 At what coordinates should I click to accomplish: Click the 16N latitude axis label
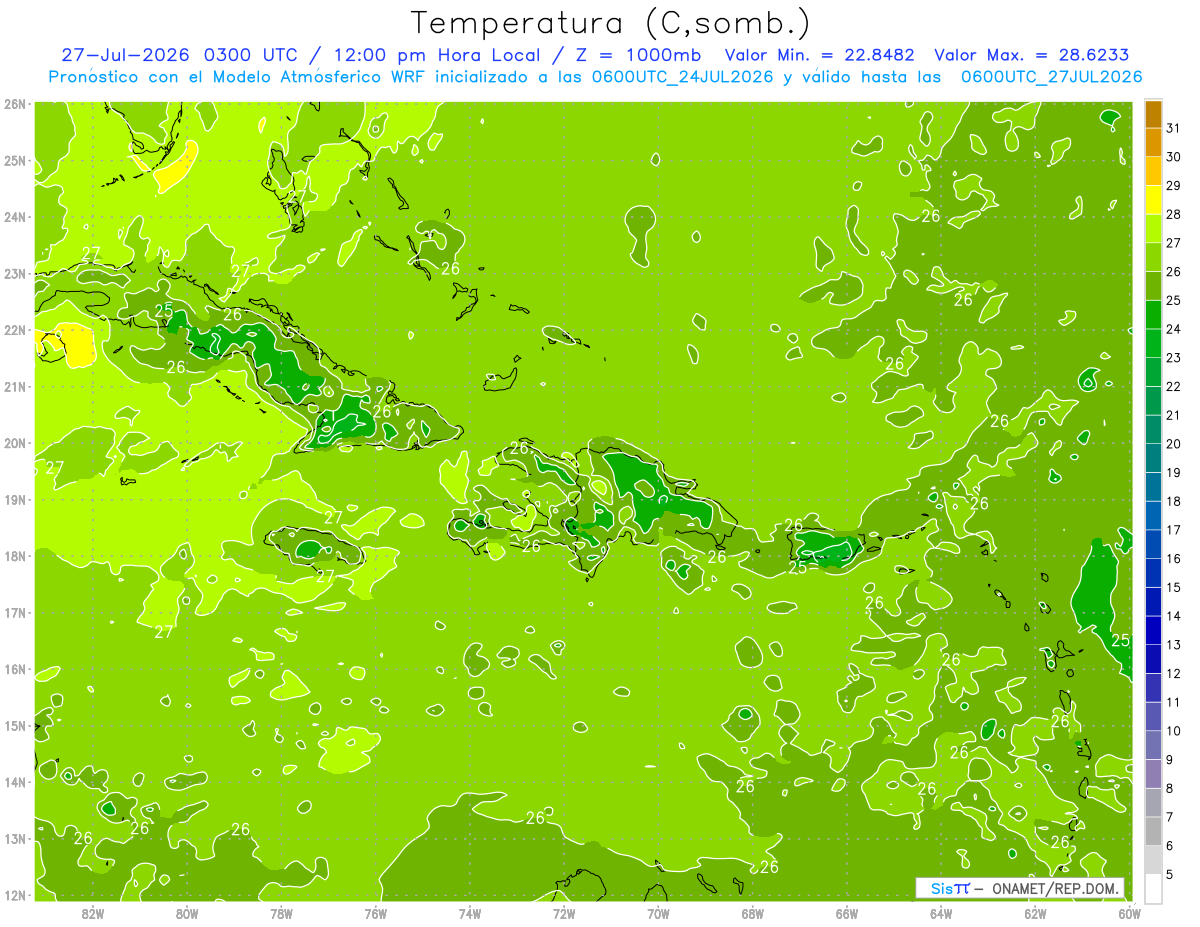15,669
